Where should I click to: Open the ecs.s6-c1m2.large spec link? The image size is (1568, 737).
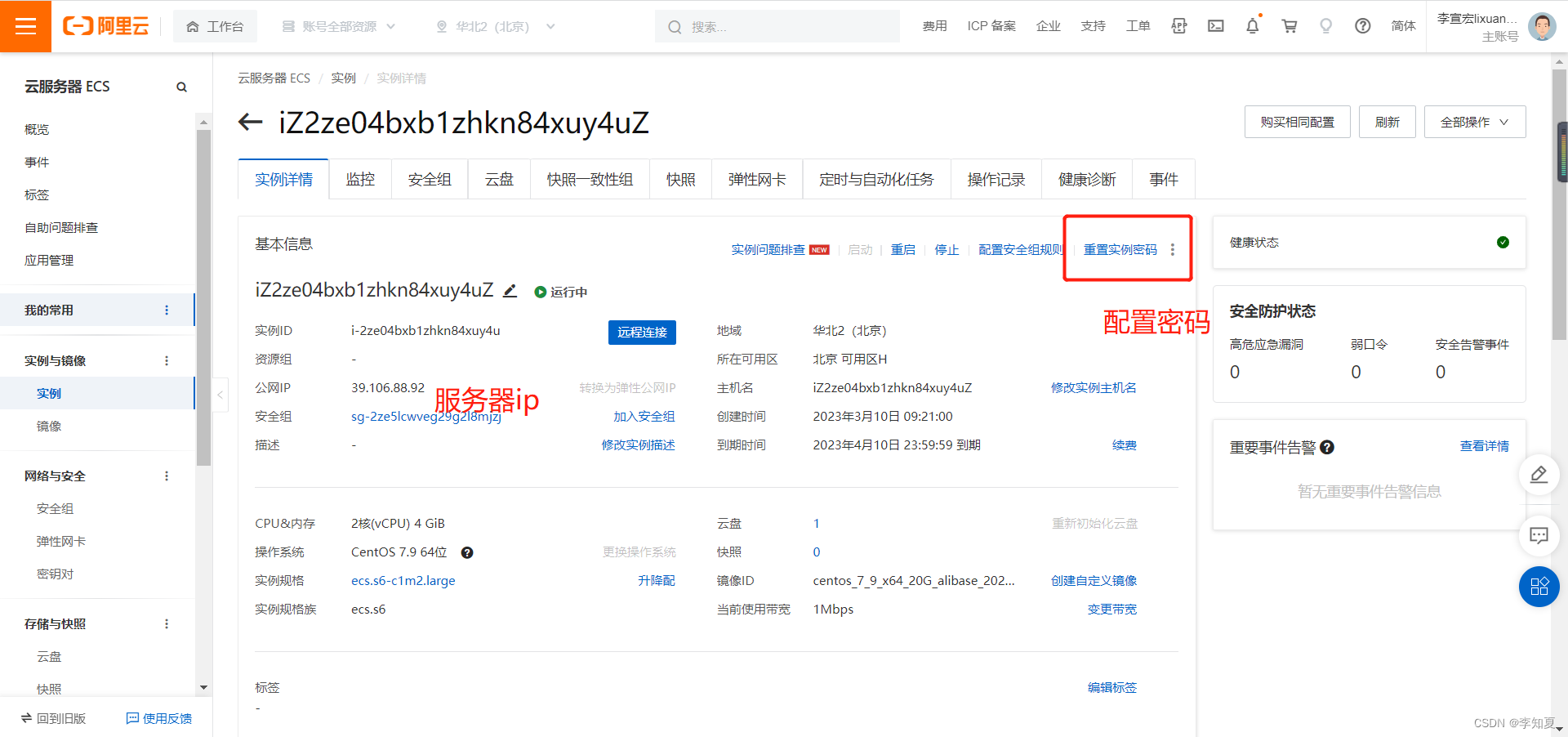click(x=403, y=581)
